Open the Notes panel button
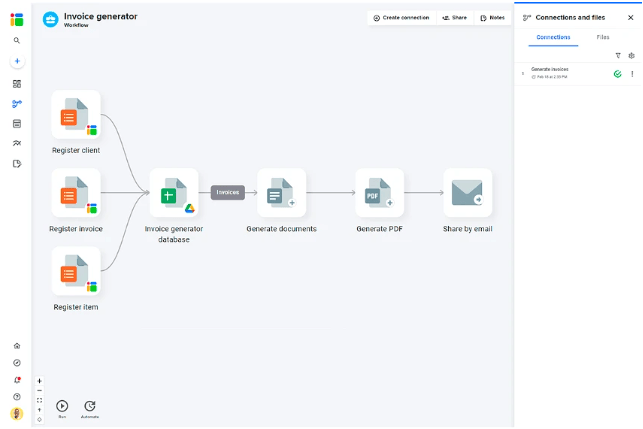The height and width of the screenshot is (429, 643). tap(492, 17)
